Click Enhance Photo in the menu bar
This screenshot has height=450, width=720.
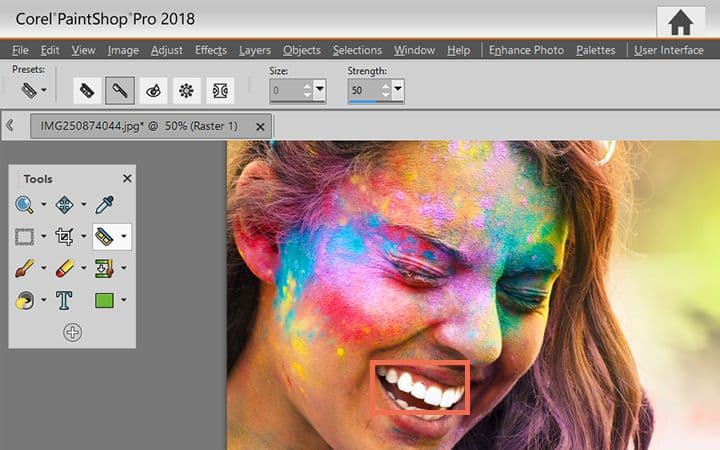(526, 50)
